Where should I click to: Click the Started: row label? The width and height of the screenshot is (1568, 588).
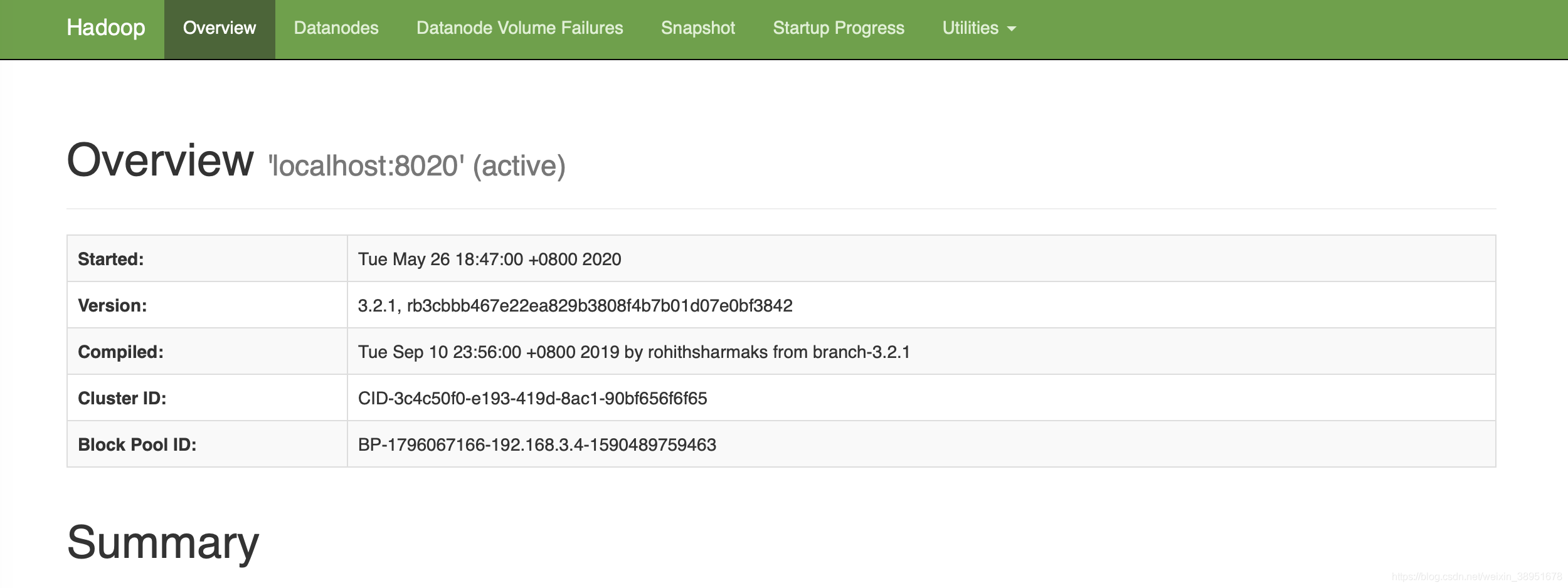tap(111, 260)
